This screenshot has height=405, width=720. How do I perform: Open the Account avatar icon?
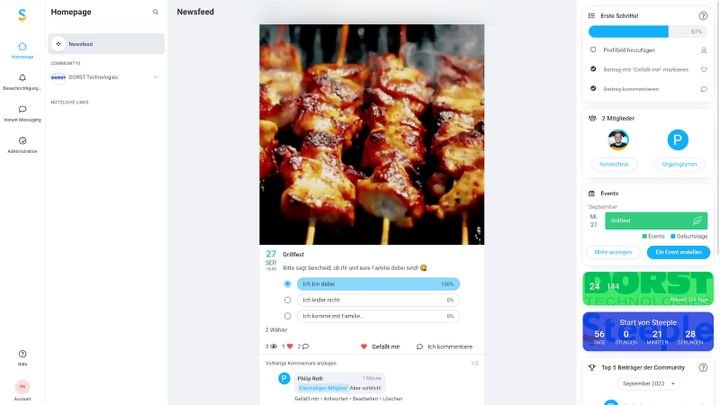click(x=22, y=387)
